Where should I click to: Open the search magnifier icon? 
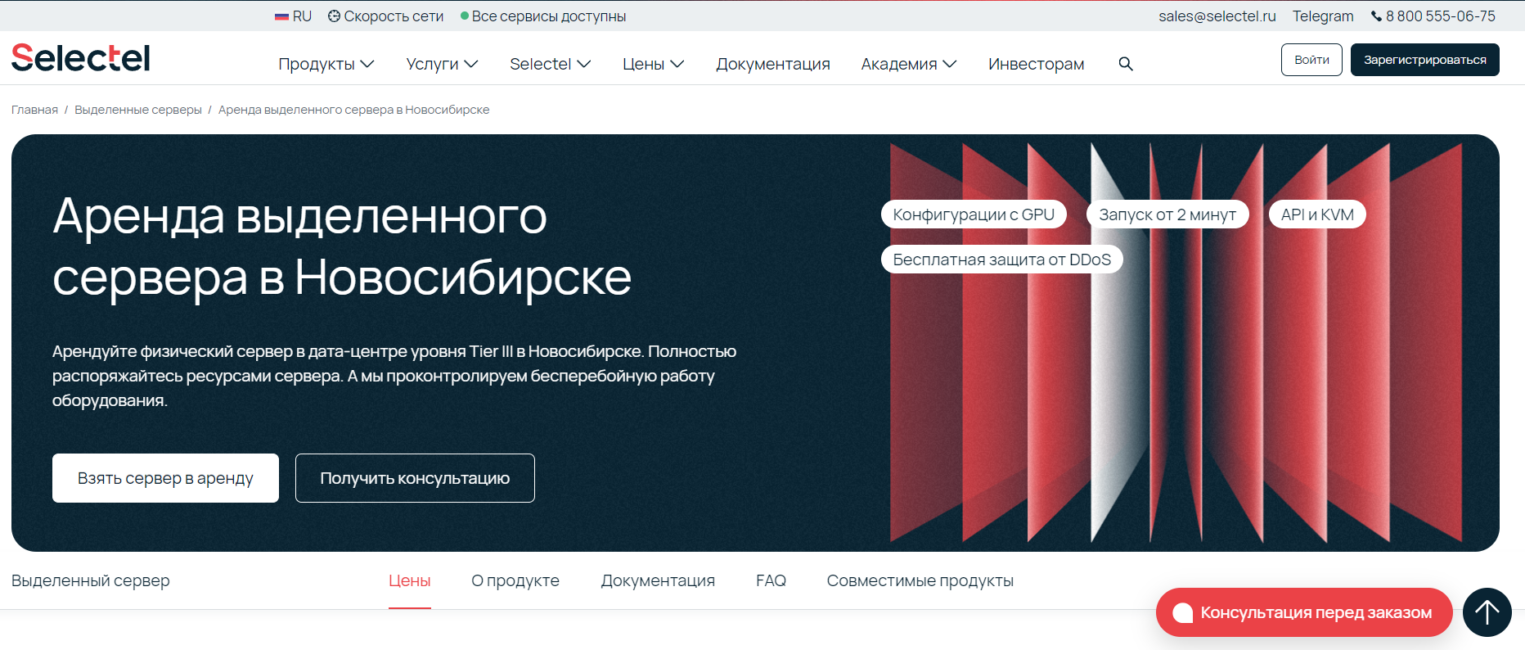pos(1125,64)
